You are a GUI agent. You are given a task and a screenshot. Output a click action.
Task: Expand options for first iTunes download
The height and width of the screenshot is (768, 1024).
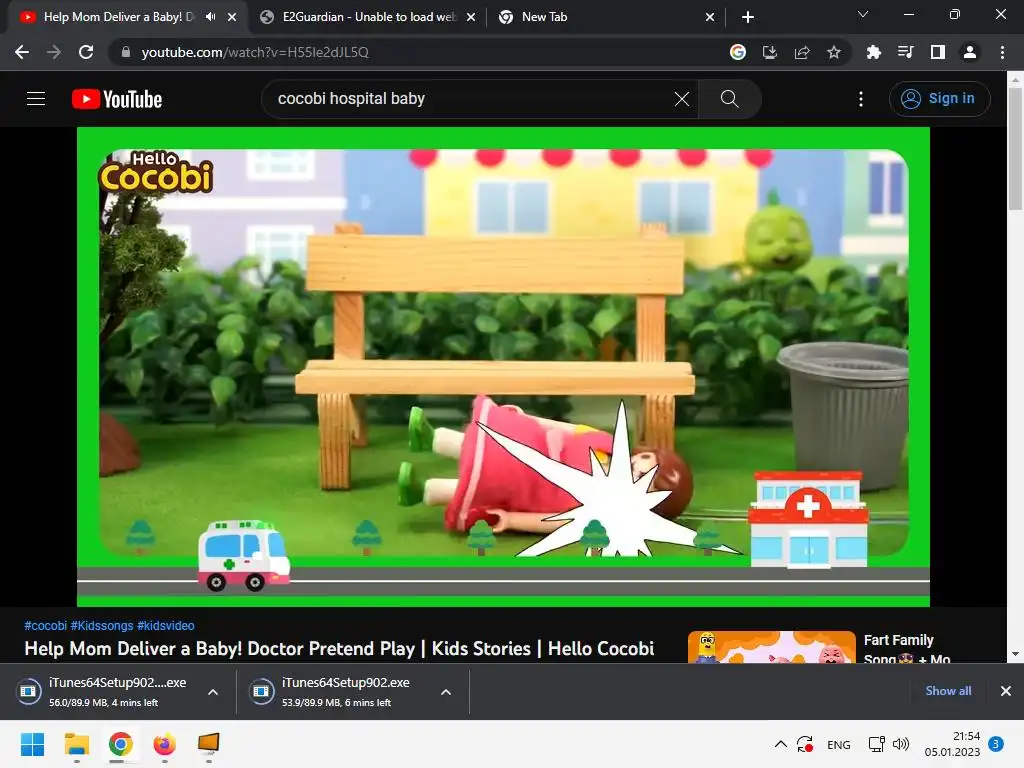point(213,692)
